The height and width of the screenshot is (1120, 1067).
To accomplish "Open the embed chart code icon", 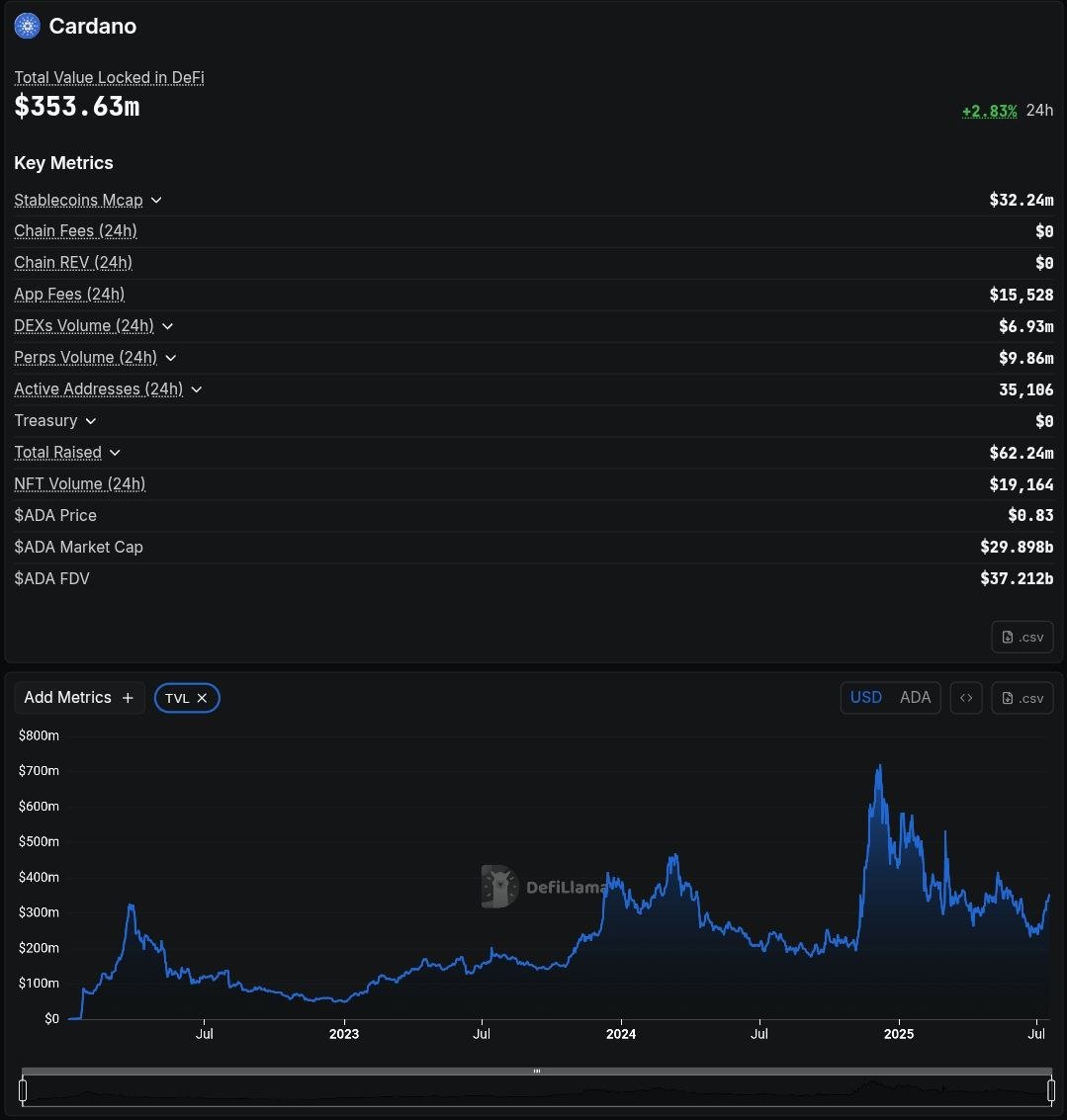I will click(x=965, y=698).
